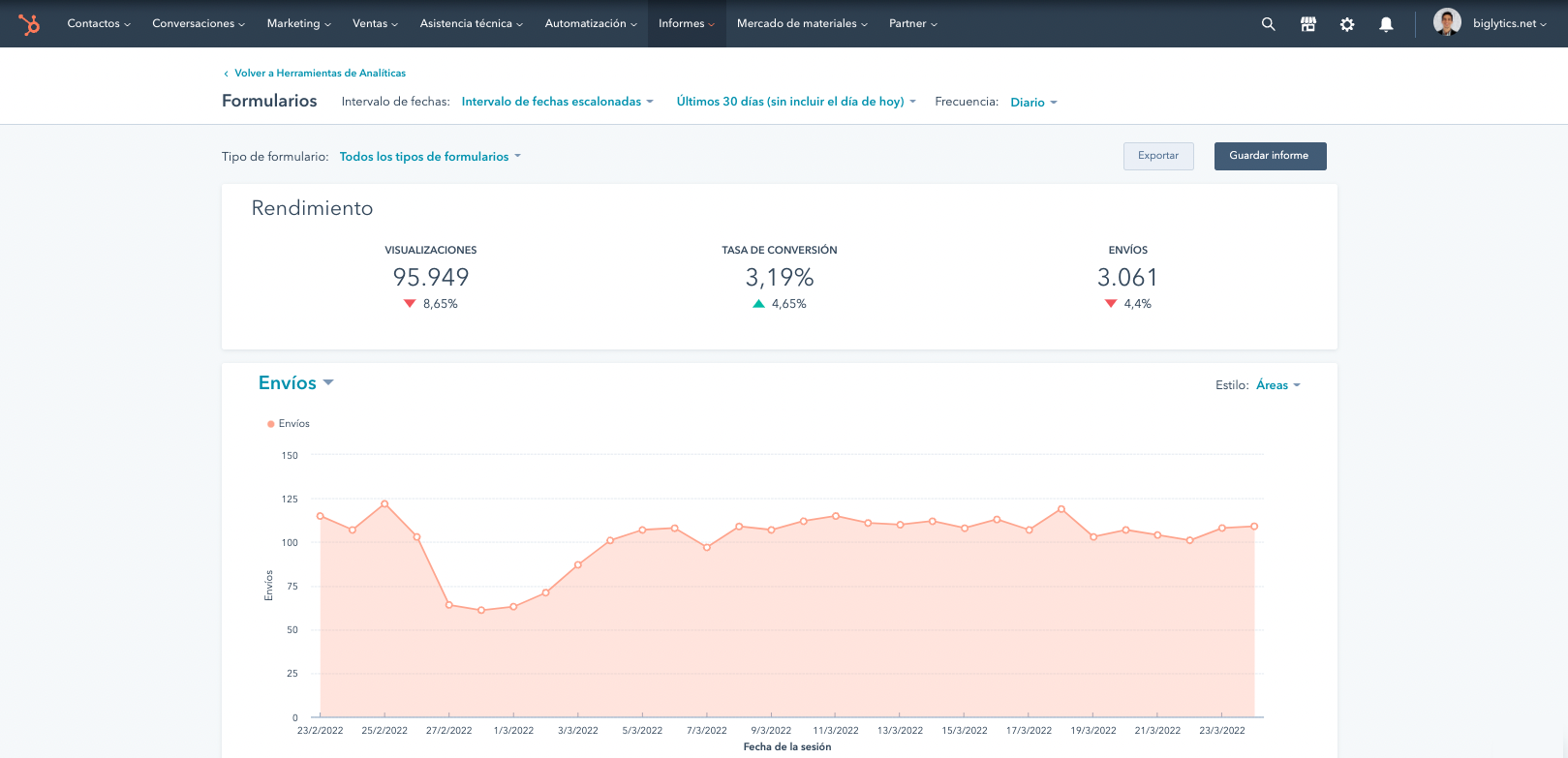Click the Formularios page title

(x=269, y=101)
